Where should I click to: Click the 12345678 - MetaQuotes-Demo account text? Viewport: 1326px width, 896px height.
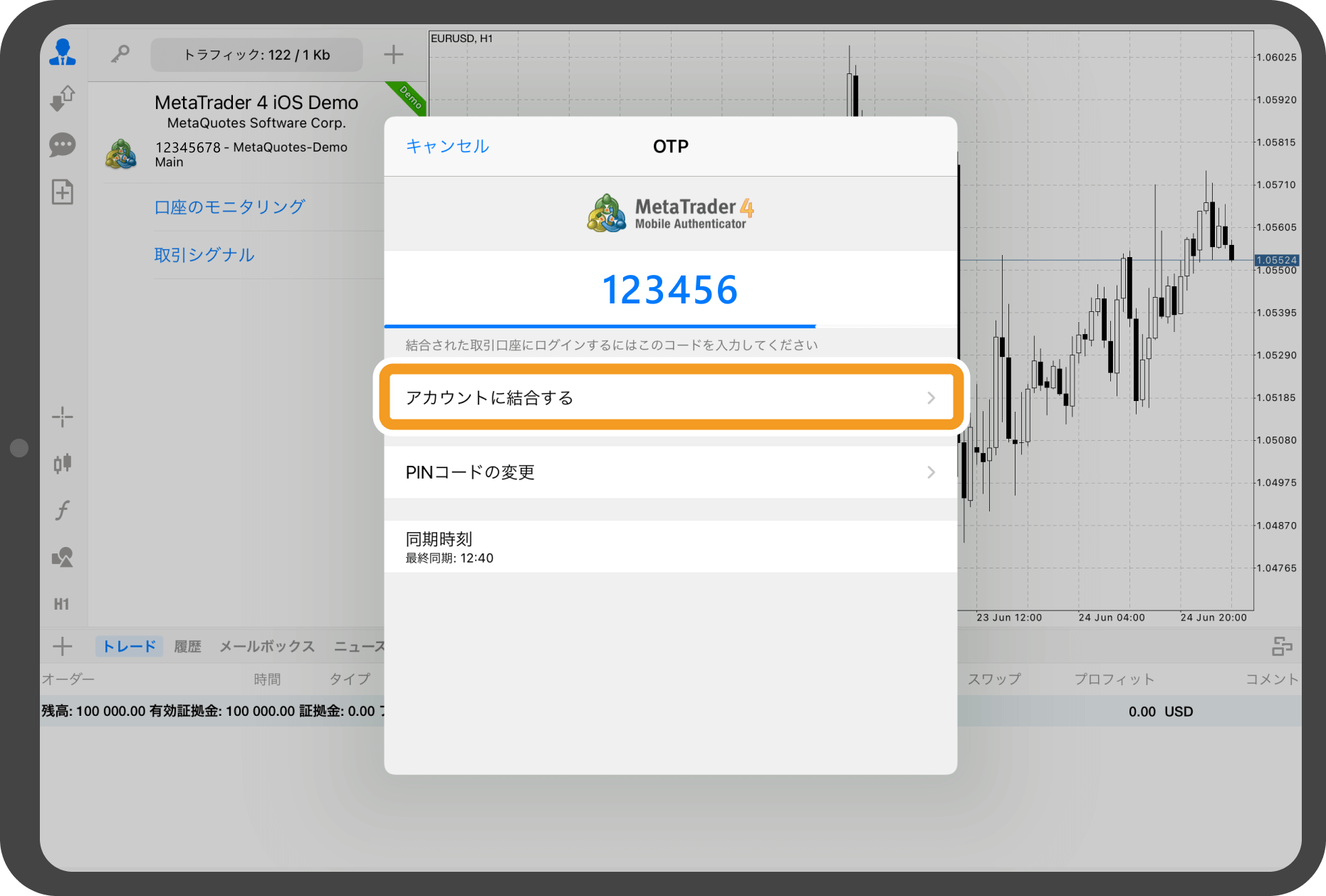coord(251,147)
